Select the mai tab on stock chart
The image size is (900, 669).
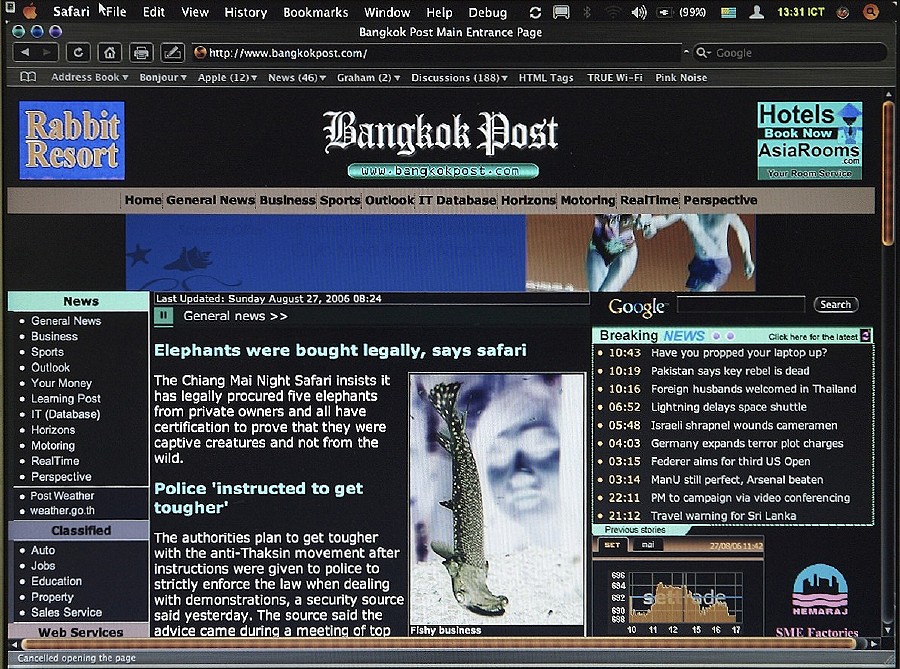(648, 544)
